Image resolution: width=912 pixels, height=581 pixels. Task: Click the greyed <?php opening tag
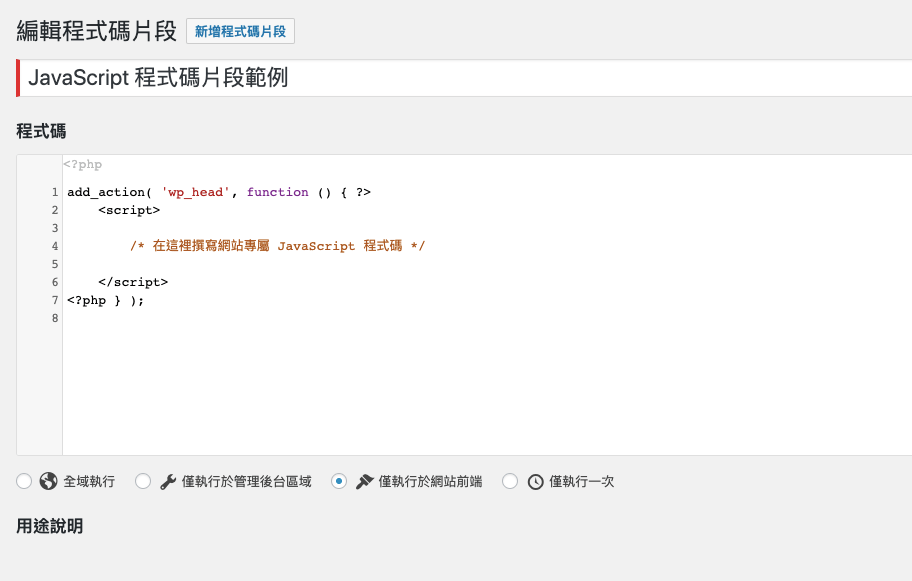click(x=83, y=165)
